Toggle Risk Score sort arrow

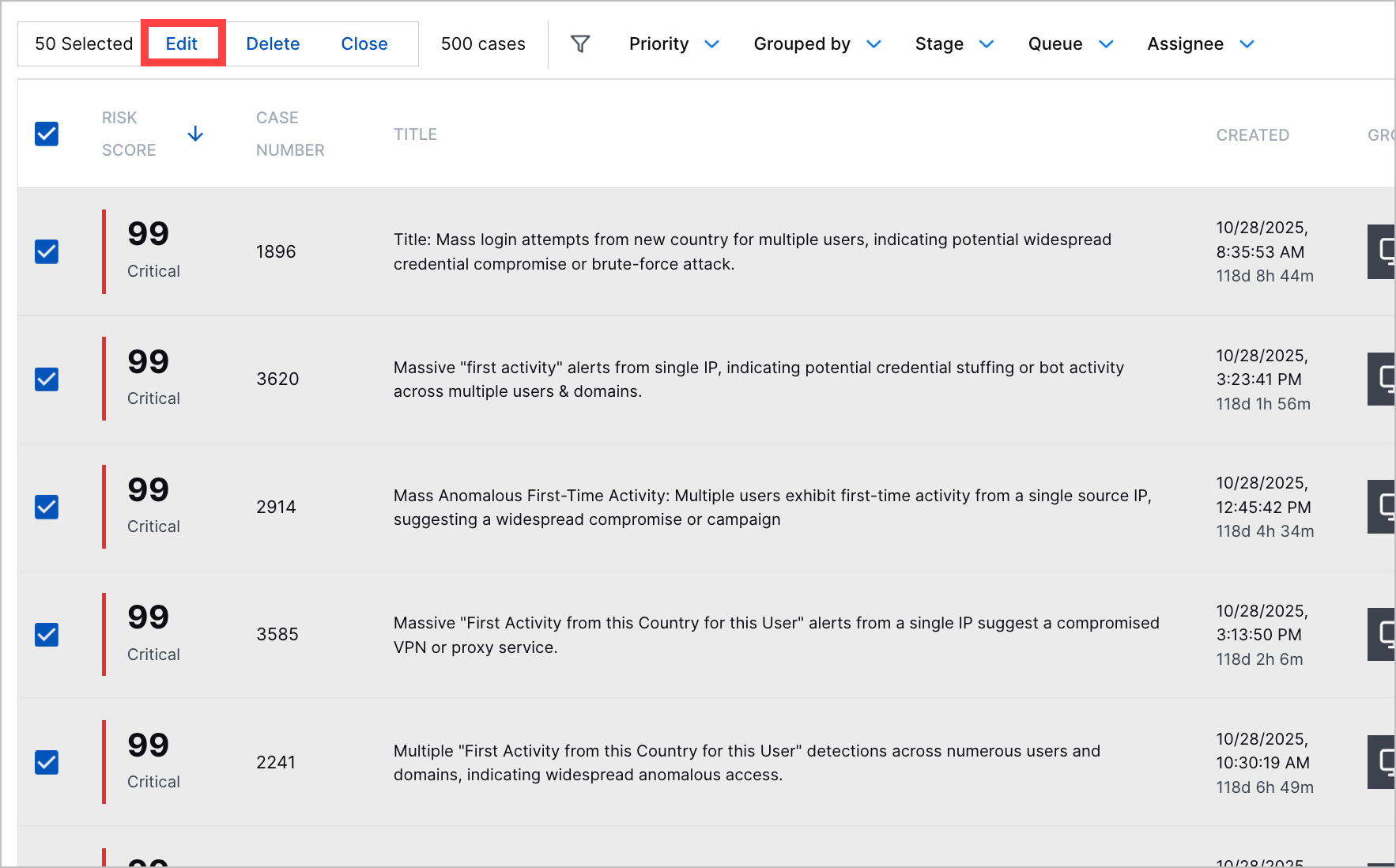[195, 134]
